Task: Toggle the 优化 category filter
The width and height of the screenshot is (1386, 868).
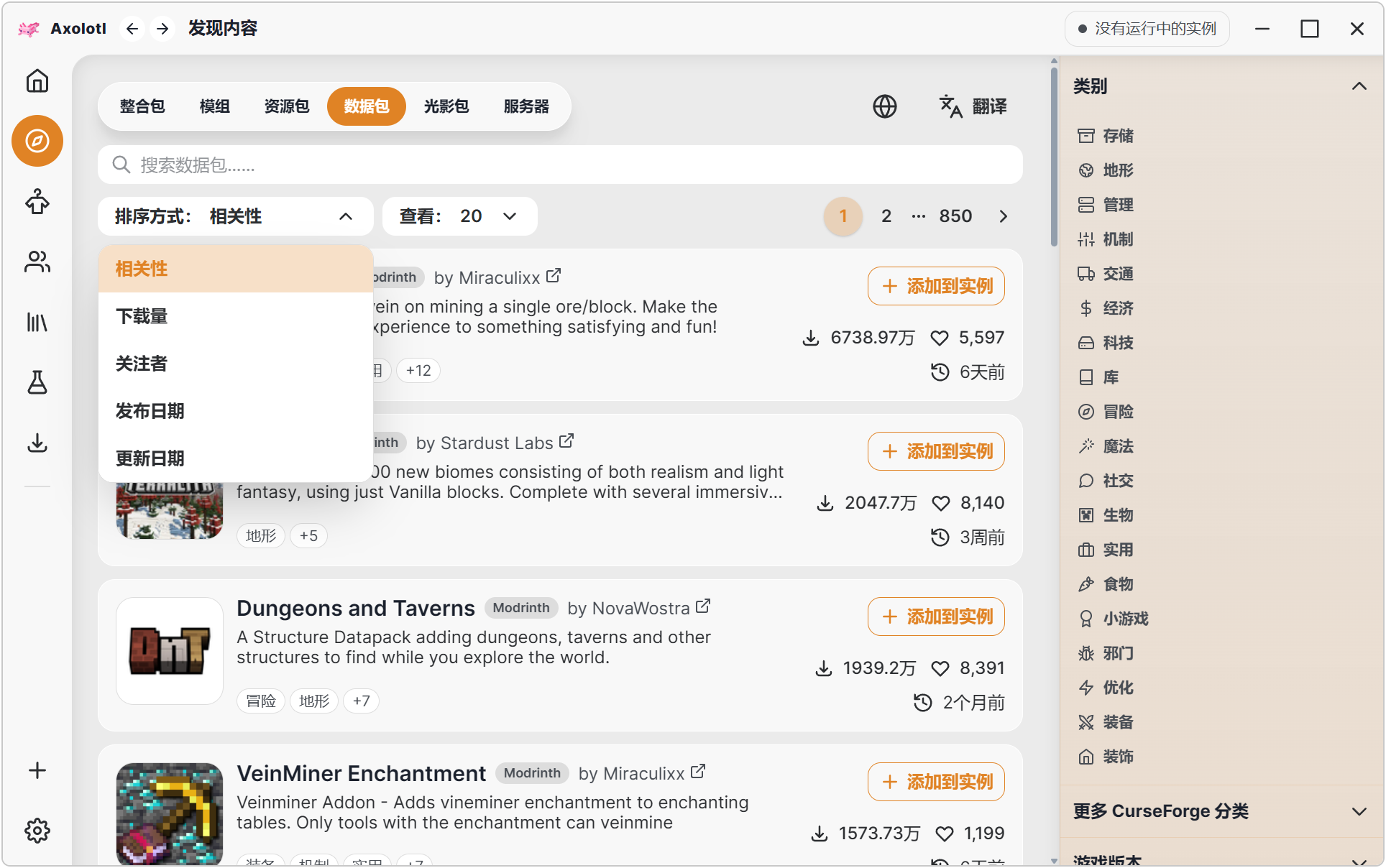Action: click(1107, 688)
